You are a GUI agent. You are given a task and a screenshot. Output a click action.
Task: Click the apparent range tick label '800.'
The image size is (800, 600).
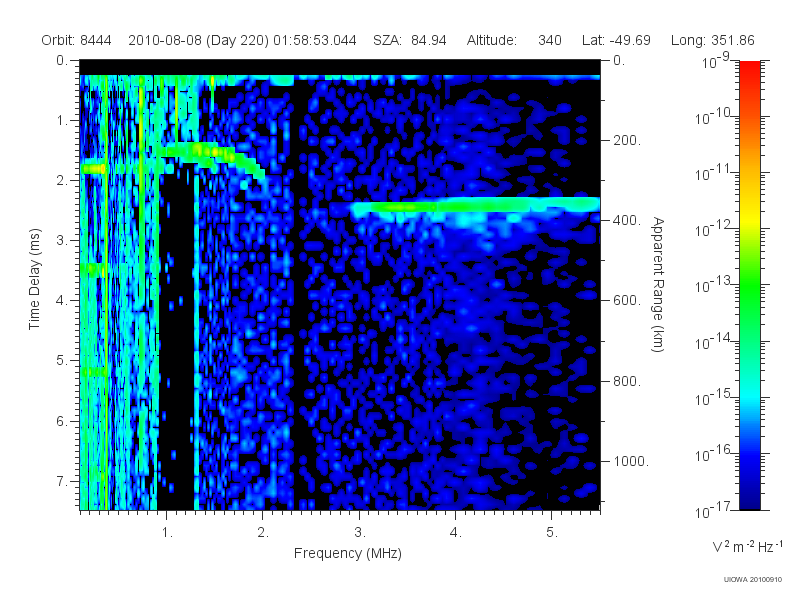627,381
